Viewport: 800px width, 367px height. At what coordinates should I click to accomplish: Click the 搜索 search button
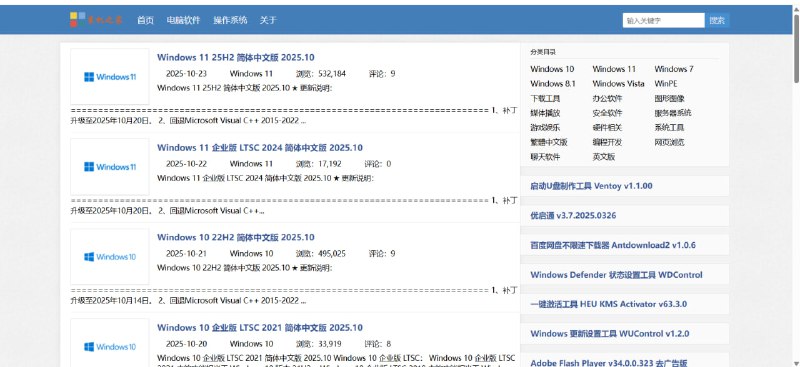tap(717, 20)
